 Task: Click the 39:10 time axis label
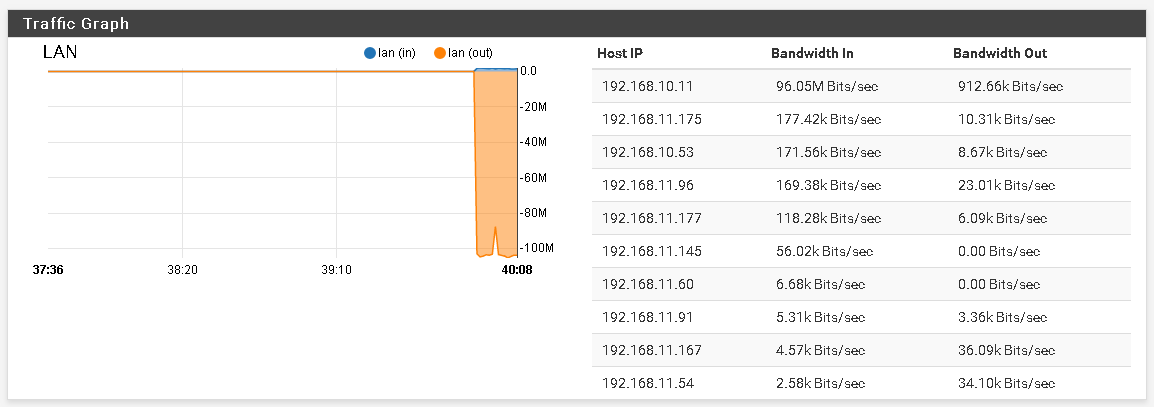click(336, 270)
